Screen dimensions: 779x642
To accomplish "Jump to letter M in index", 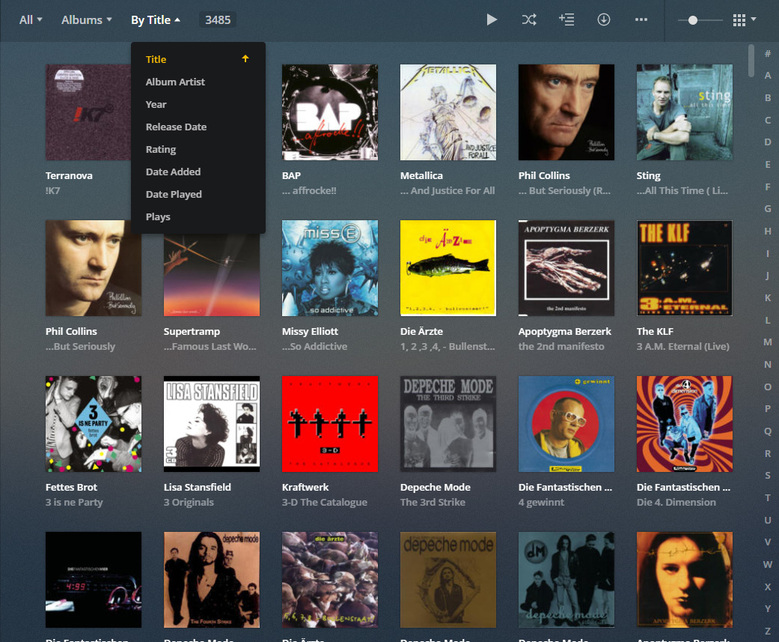I will tap(768, 342).
